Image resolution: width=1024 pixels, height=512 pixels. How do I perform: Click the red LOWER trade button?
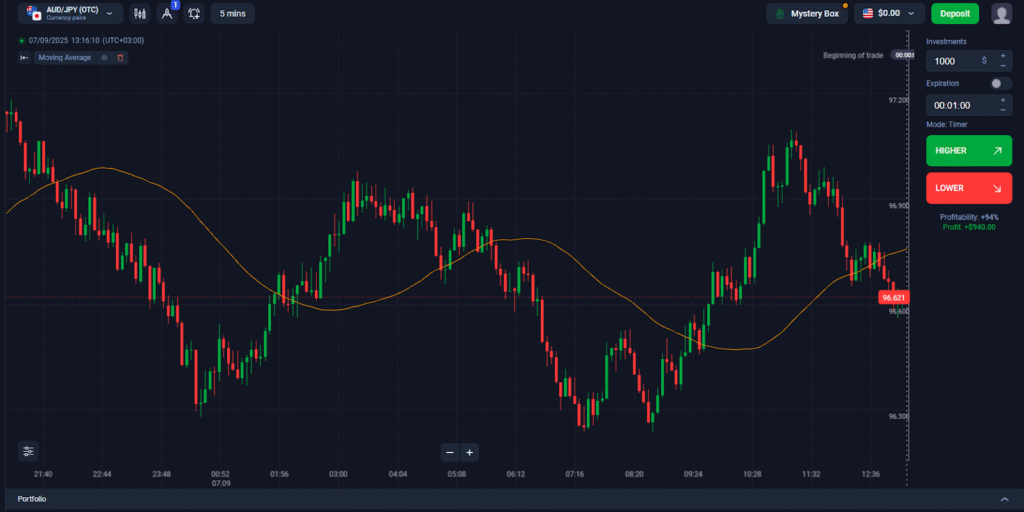[968, 188]
